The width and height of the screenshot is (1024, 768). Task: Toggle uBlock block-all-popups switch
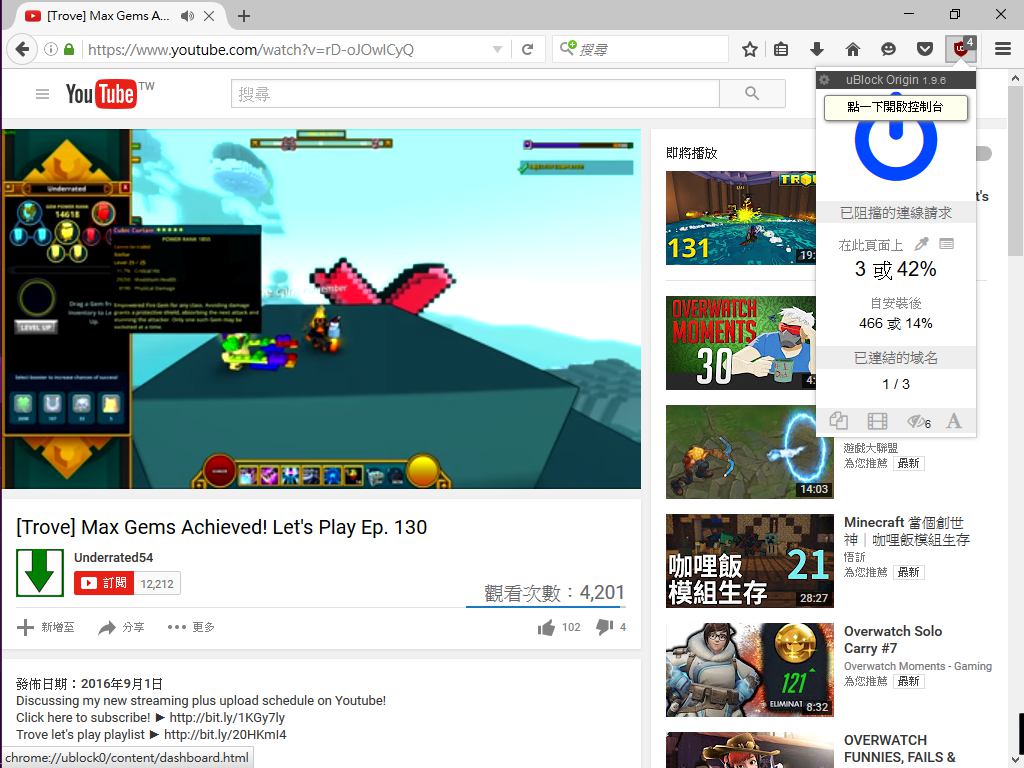(839, 421)
